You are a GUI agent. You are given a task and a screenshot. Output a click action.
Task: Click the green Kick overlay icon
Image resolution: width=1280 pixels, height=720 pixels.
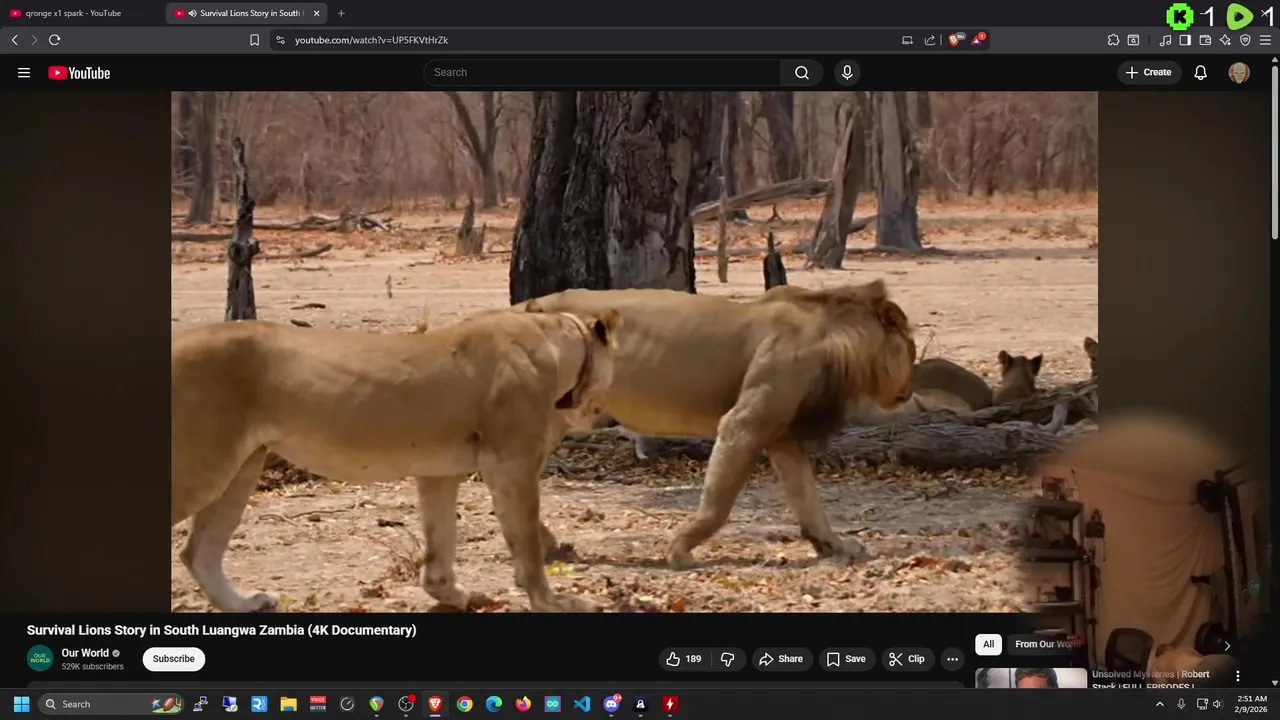1180,16
